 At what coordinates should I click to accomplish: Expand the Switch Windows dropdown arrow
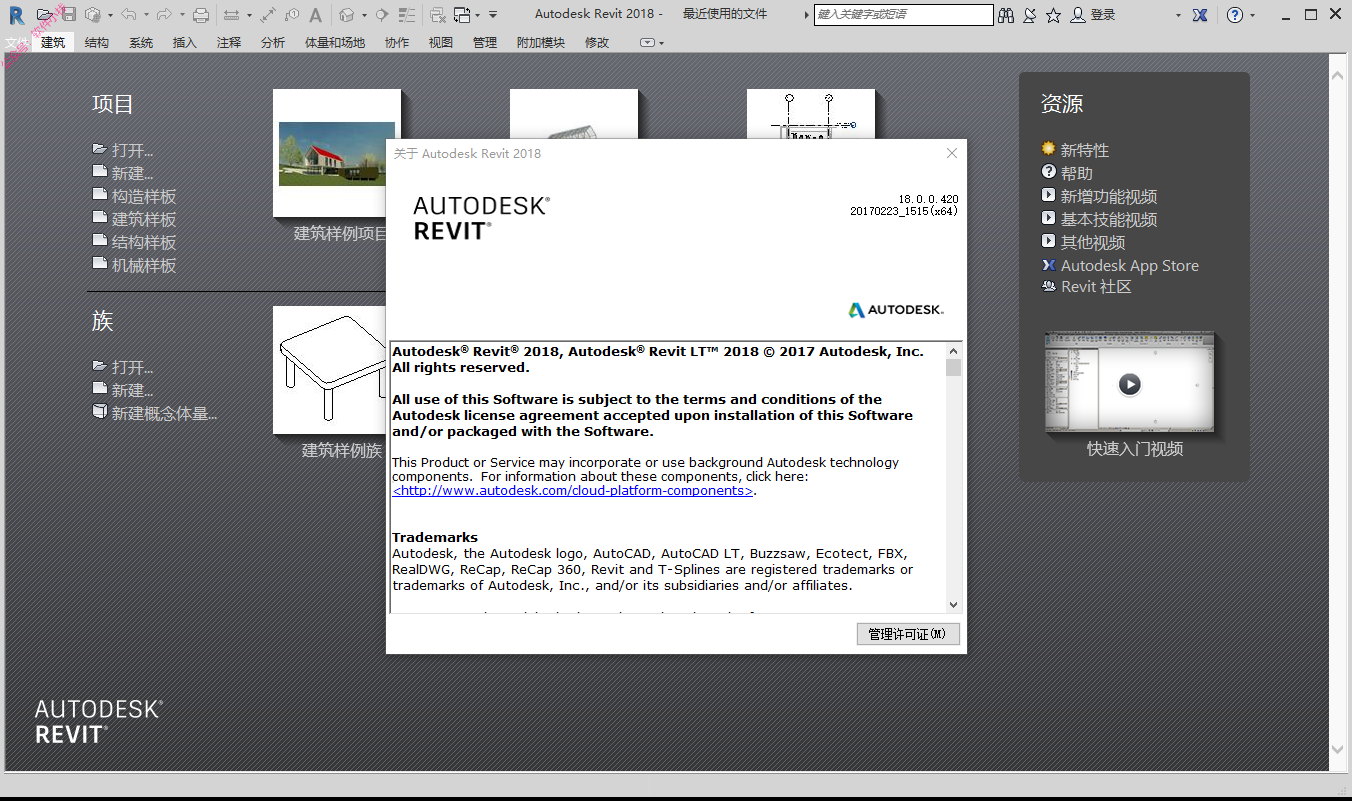tap(478, 15)
